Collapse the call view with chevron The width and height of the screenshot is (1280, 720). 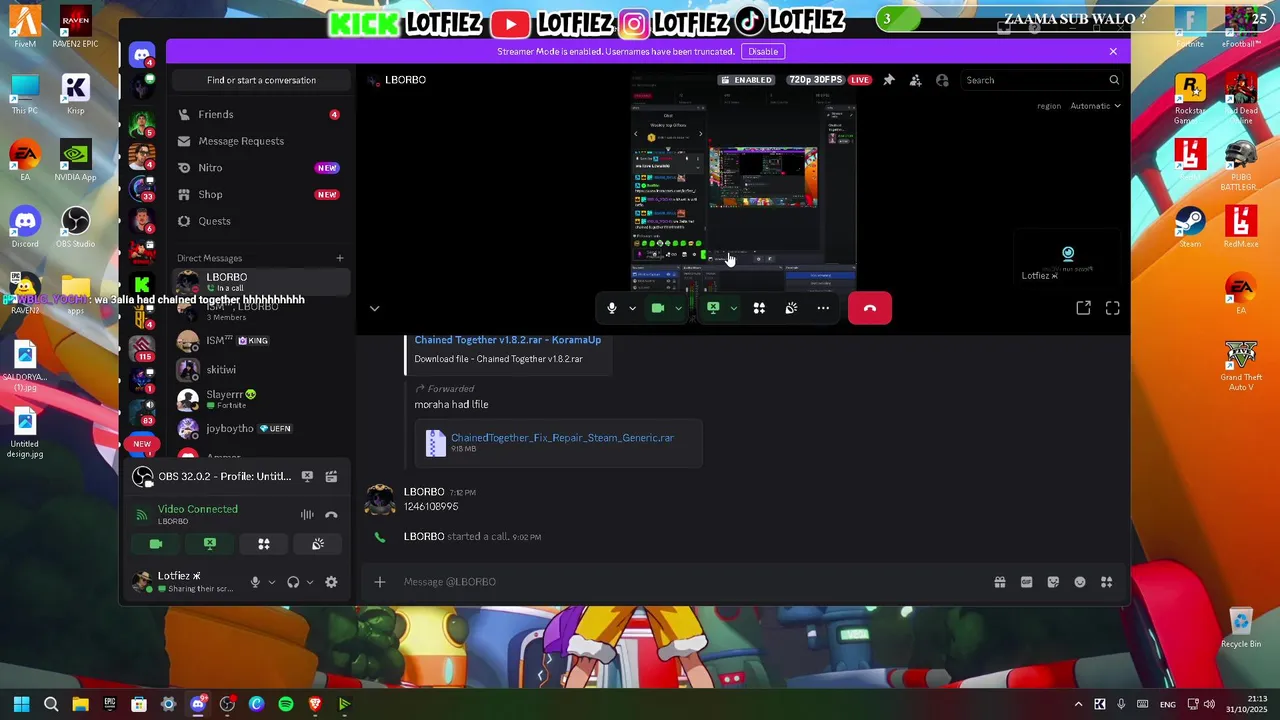tap(374, 308)
